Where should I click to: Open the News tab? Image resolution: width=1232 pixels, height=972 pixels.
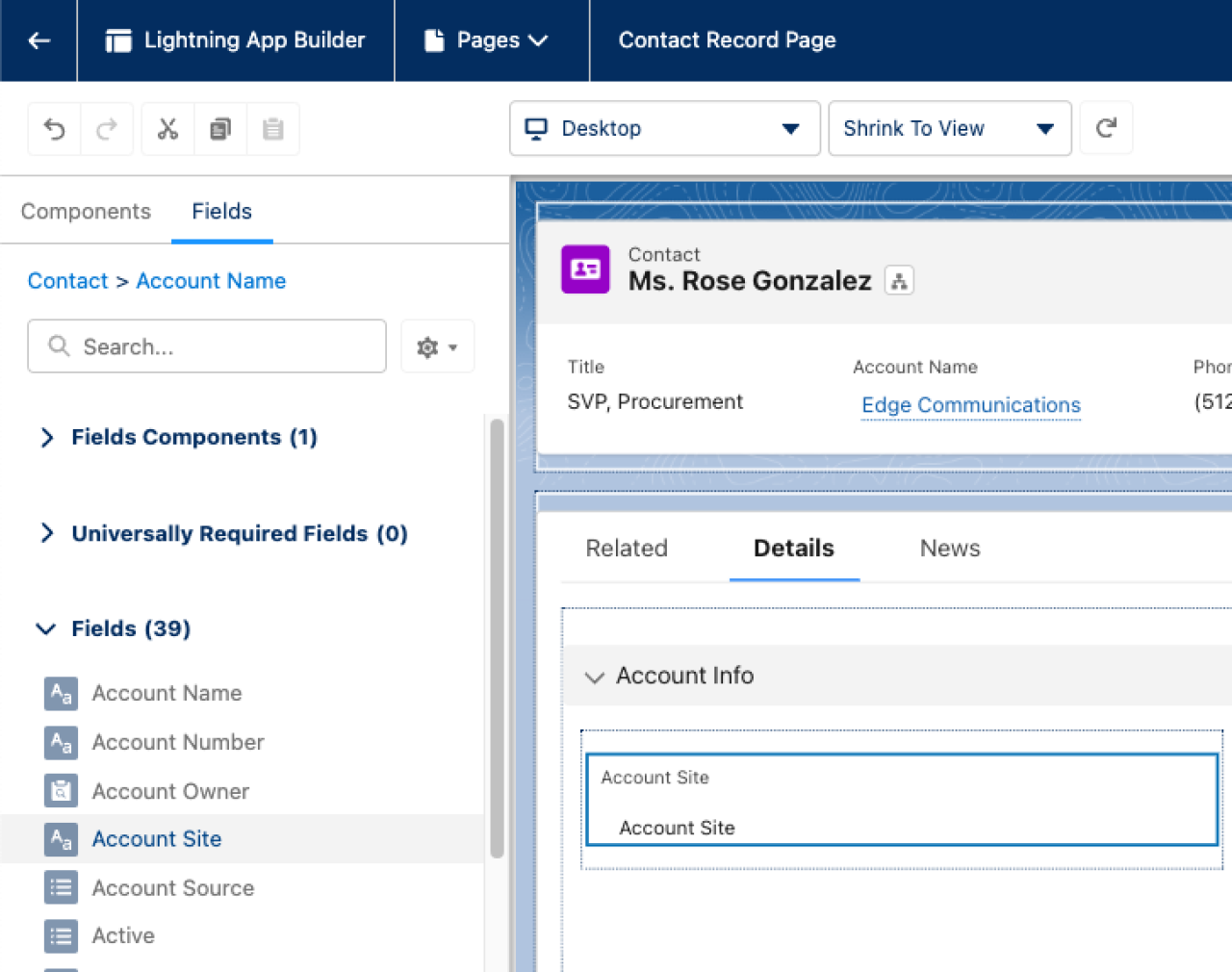(x=950, y=549)
